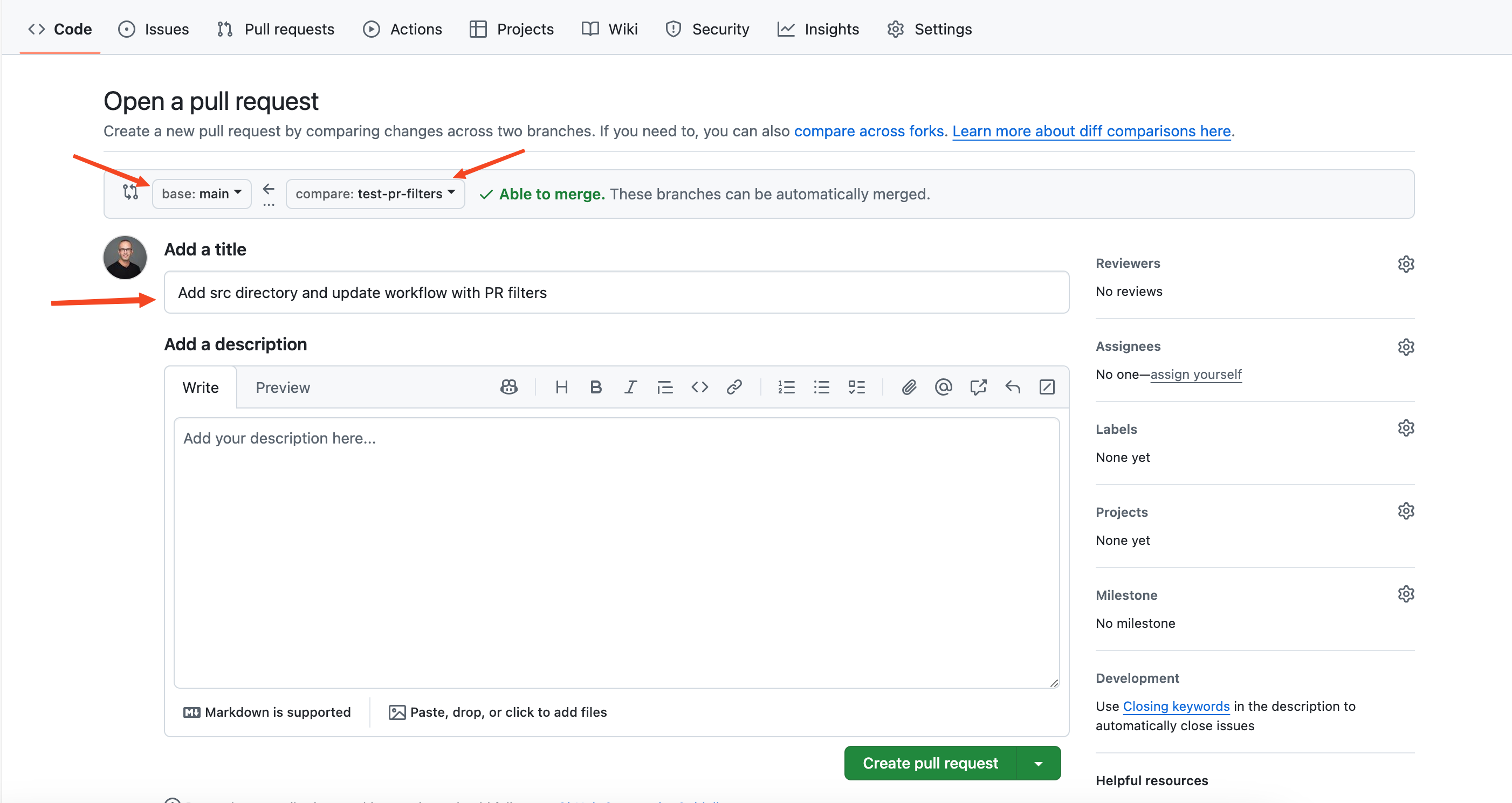Screen dimensions: 1512x803
Task: Open Assignees gear settings
Action: click(1406, 347)
